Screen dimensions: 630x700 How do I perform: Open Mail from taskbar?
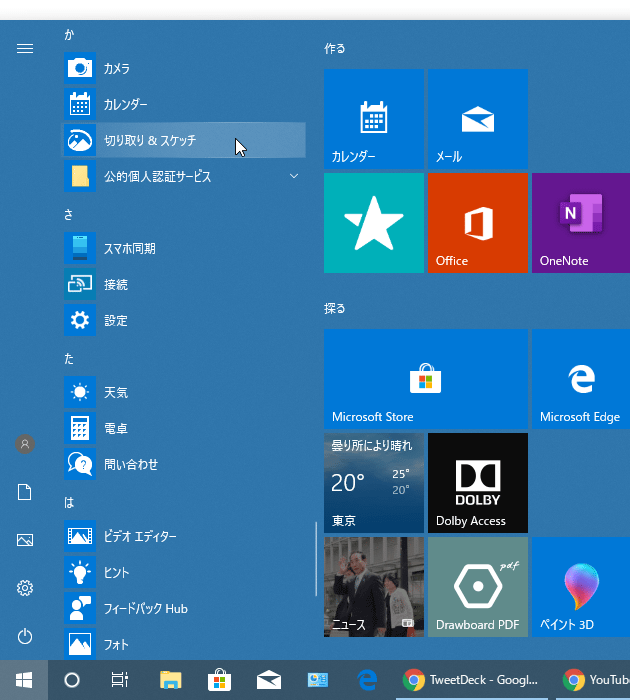click(268, 680)
